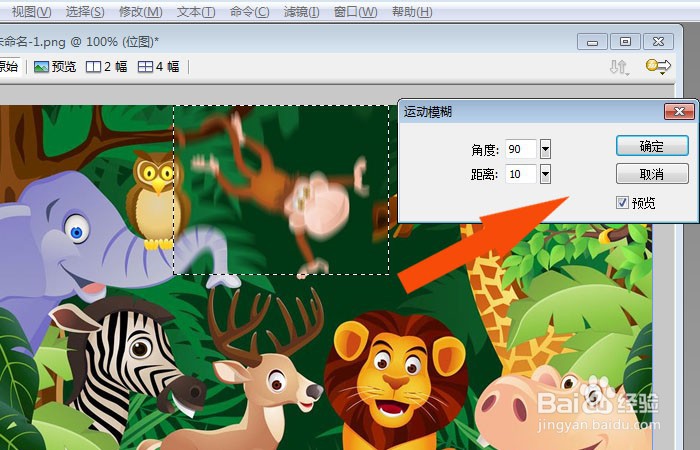The image size is (700, 450).
Task: Click the quick export arrow icon
Action: click(658, 67)
